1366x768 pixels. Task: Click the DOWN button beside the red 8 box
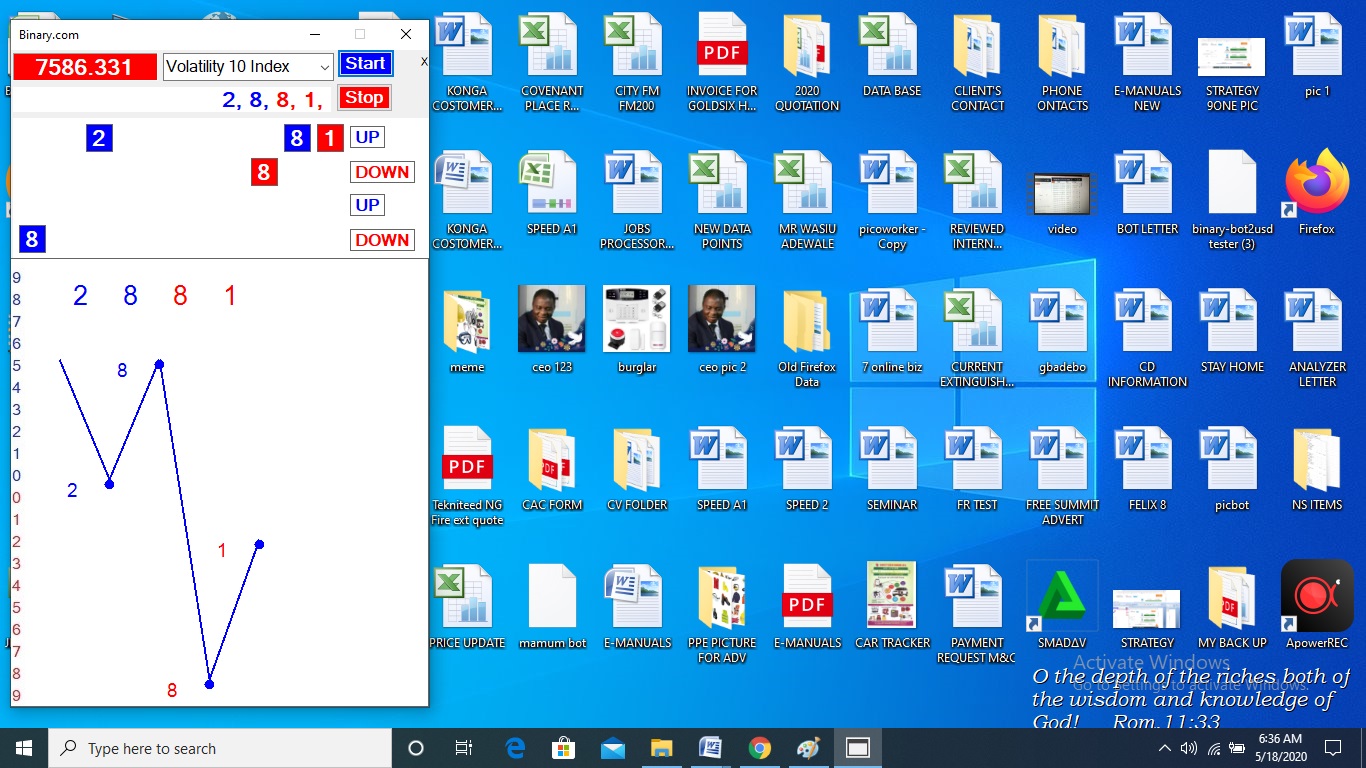point(382,172)
